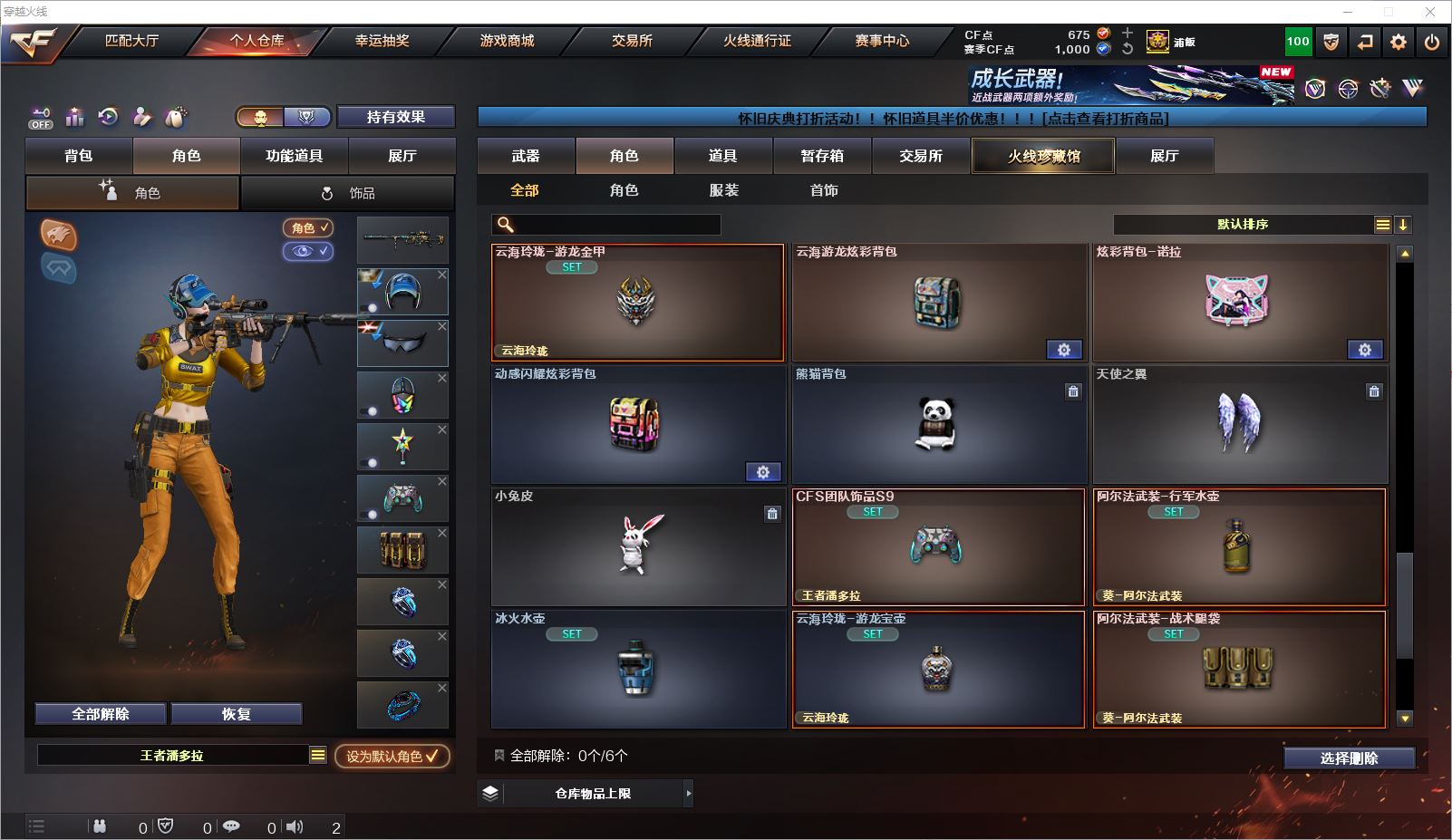Toggle the OFF switch icon

click(x=41, y=118)
